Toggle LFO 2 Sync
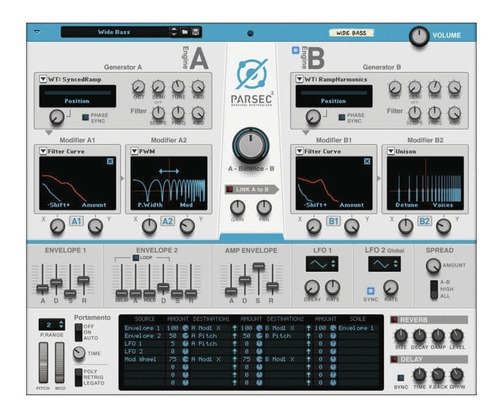Screen dimensions: 500x416 [x=370, y=291]
